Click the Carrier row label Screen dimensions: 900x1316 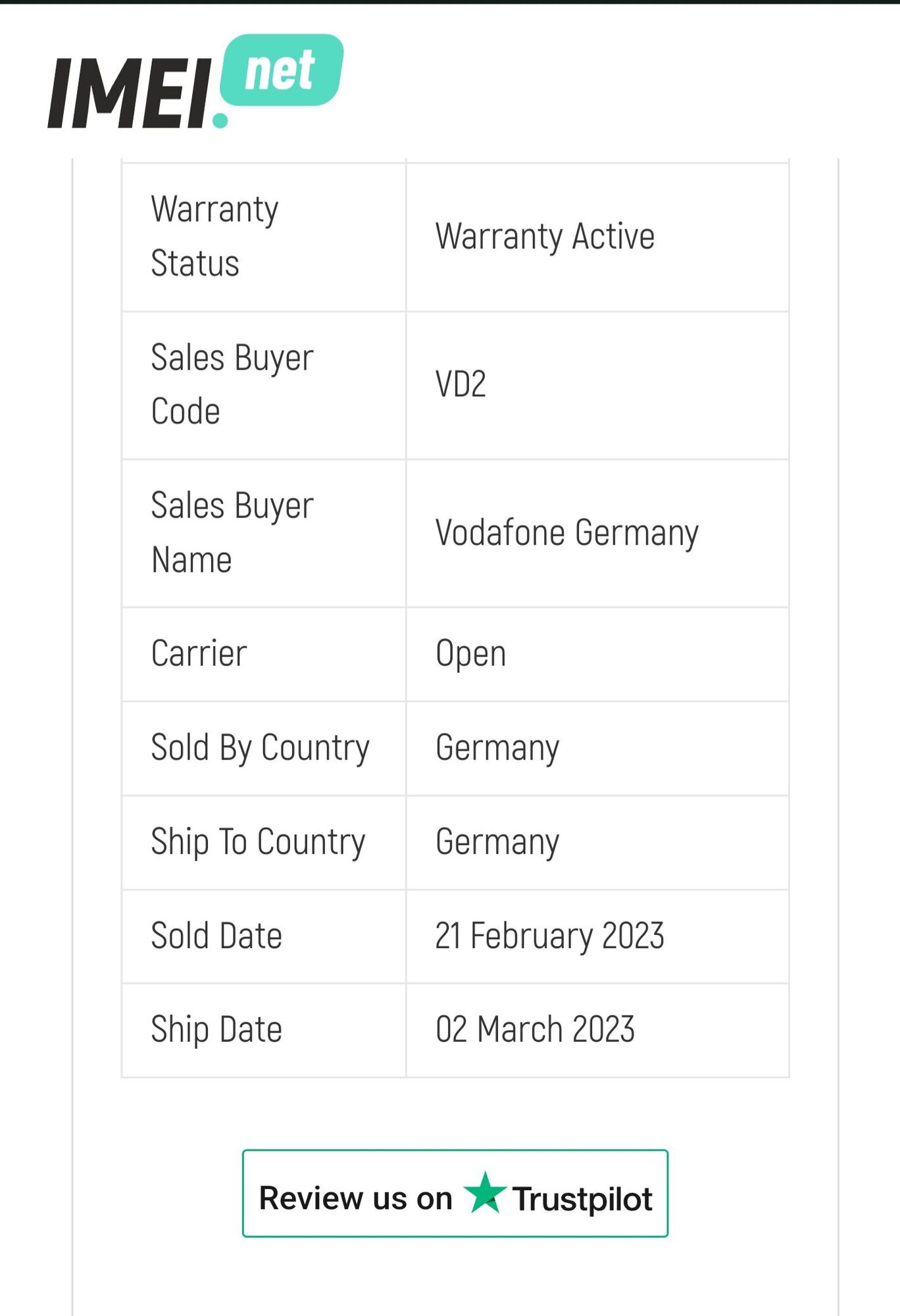(199, 653)
